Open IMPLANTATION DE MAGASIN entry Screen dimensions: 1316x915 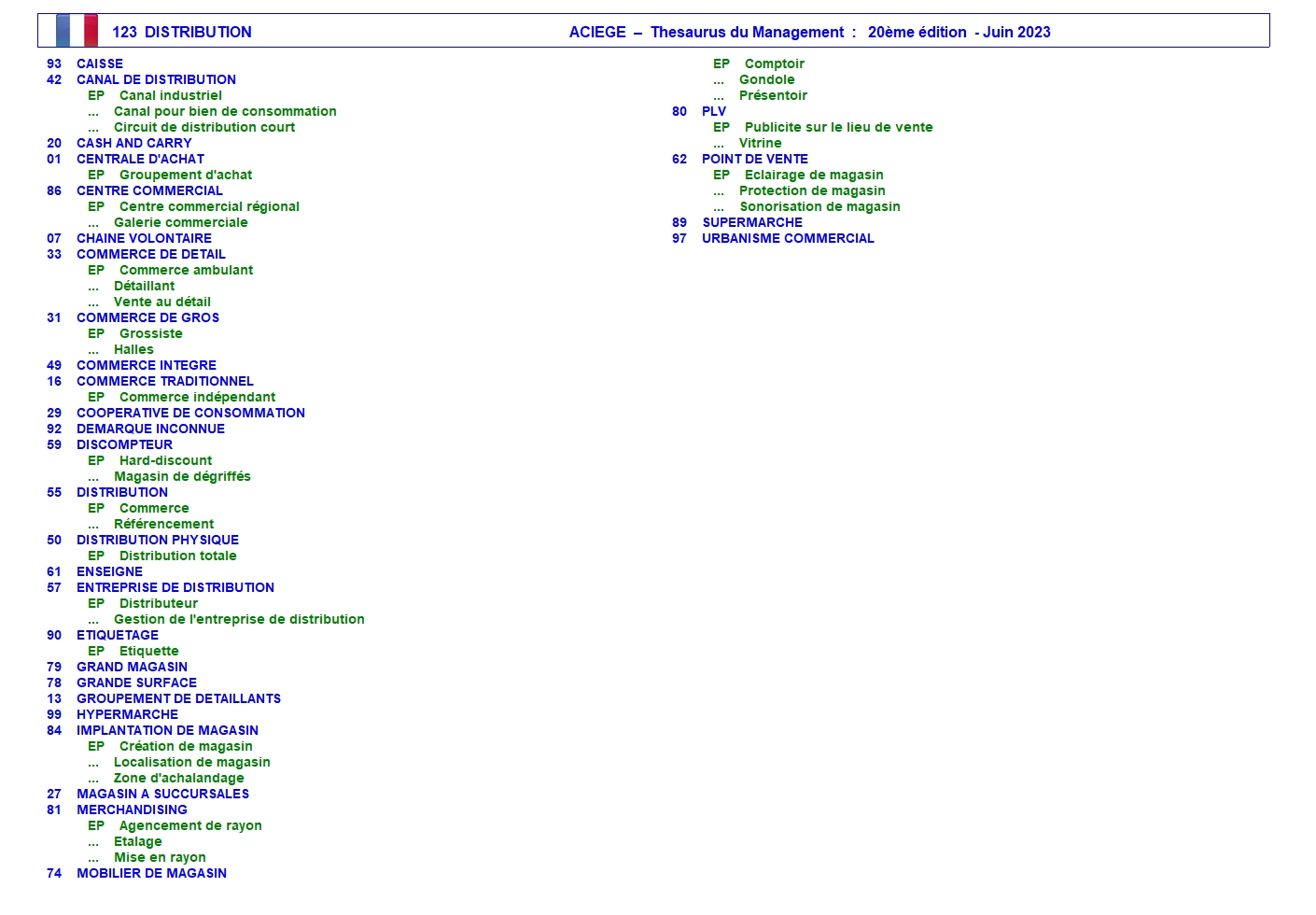pyautogui.click(x=167, y=730)
